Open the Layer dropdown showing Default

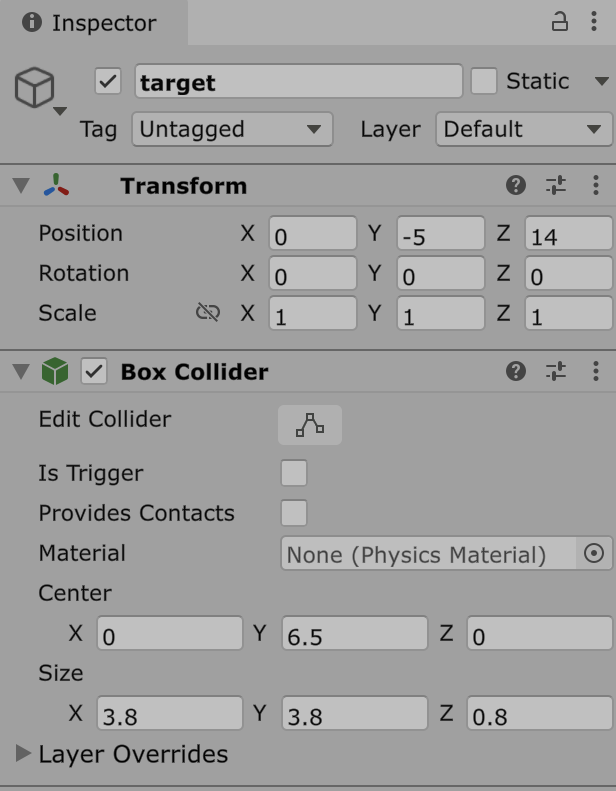pos(525,129)
